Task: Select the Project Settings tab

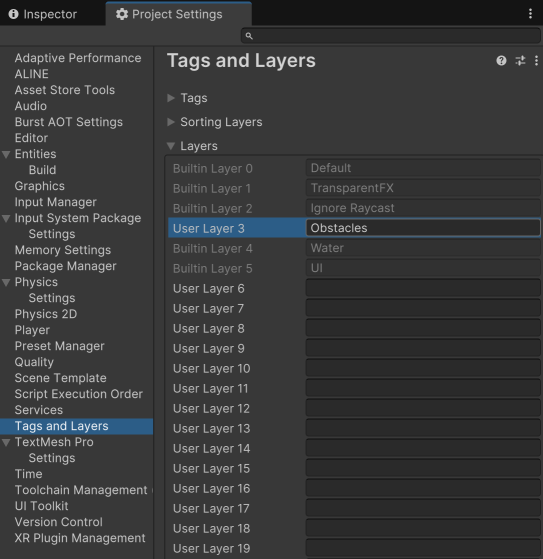Action: tap(178, 14)
